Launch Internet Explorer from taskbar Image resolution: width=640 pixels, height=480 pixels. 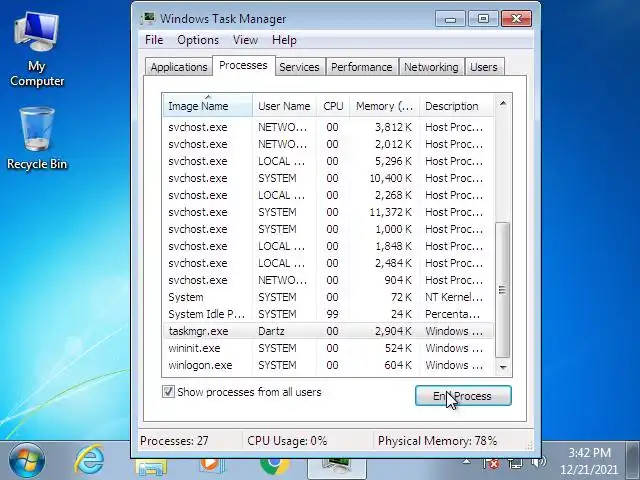(89, 461)
